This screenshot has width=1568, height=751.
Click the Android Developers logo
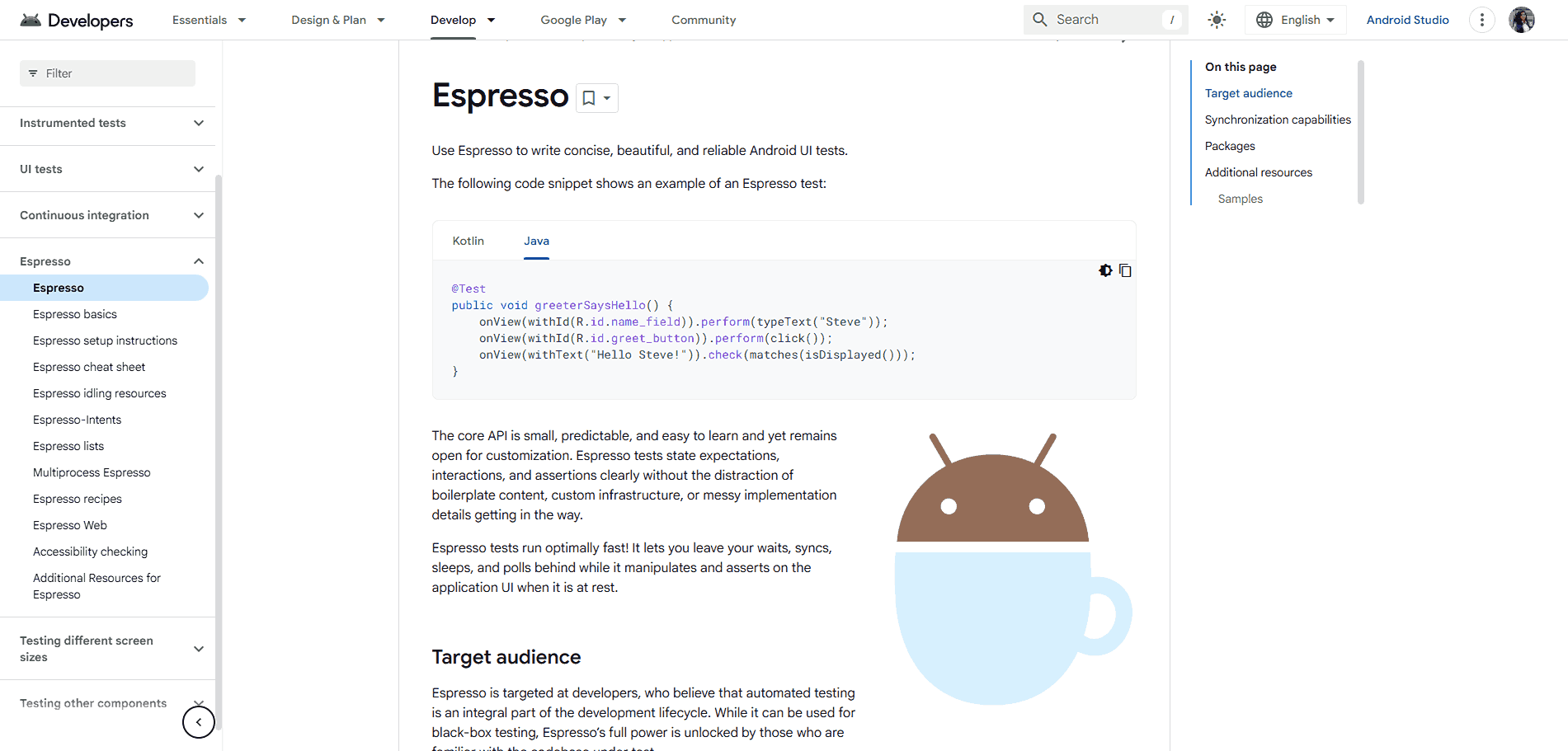76,20
